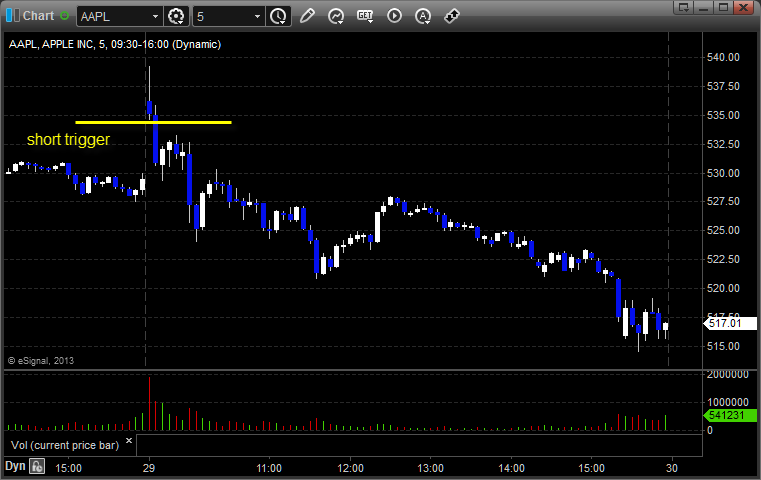Image resolution: width=761 pixels, height=480 pixels.
Task: Close the chart window
Action: pos(744,7)
